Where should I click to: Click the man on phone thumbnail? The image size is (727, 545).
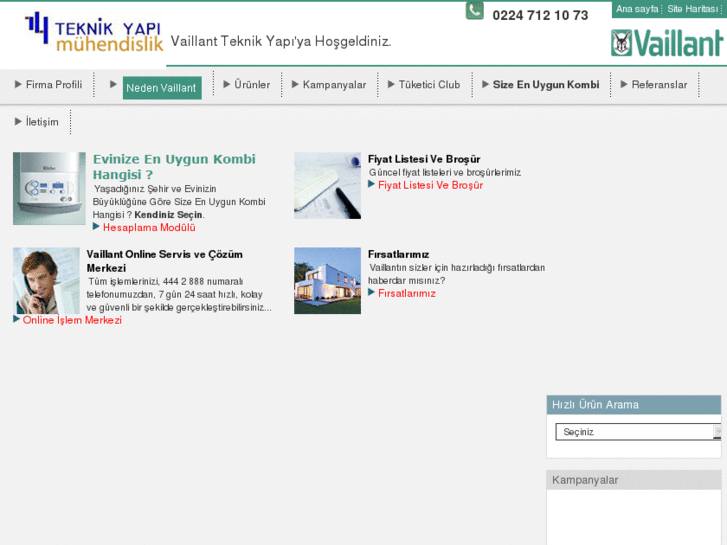coord(46,281)
